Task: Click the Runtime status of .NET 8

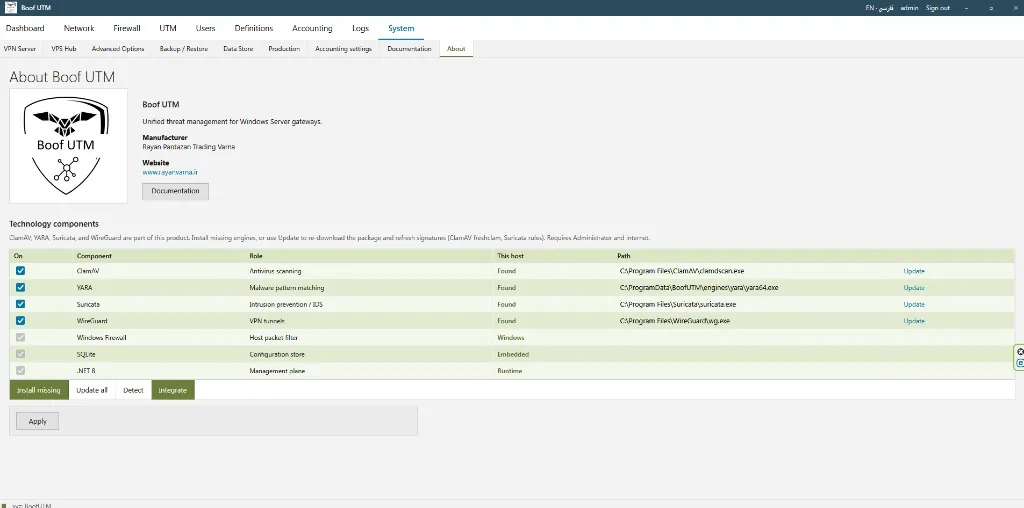Action: [509, 371]
